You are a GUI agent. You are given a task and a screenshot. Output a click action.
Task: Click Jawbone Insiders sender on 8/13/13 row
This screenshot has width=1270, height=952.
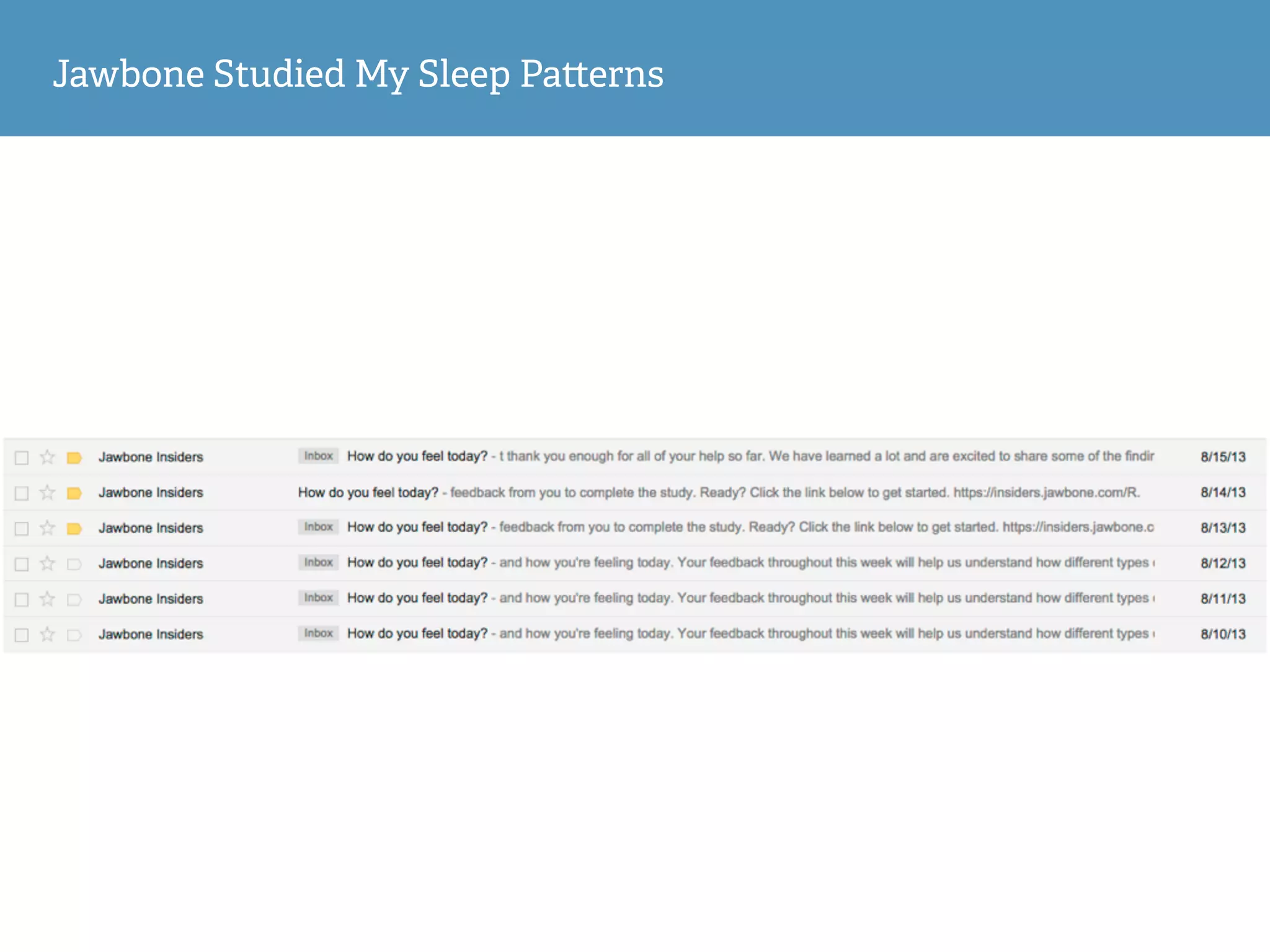151,528
